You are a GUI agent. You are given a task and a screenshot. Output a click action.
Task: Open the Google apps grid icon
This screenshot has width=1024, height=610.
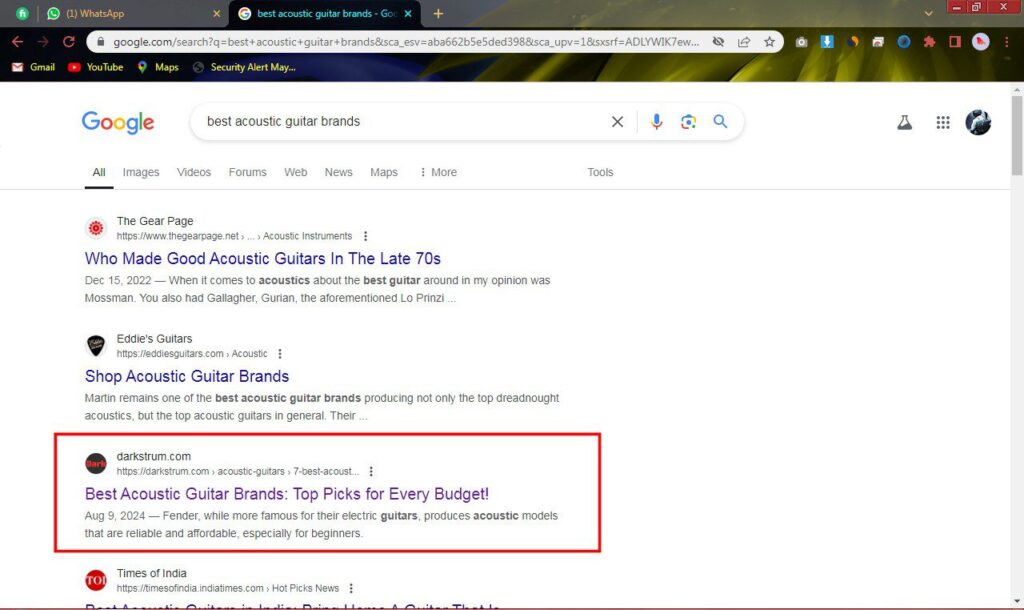tap(943, 122)
